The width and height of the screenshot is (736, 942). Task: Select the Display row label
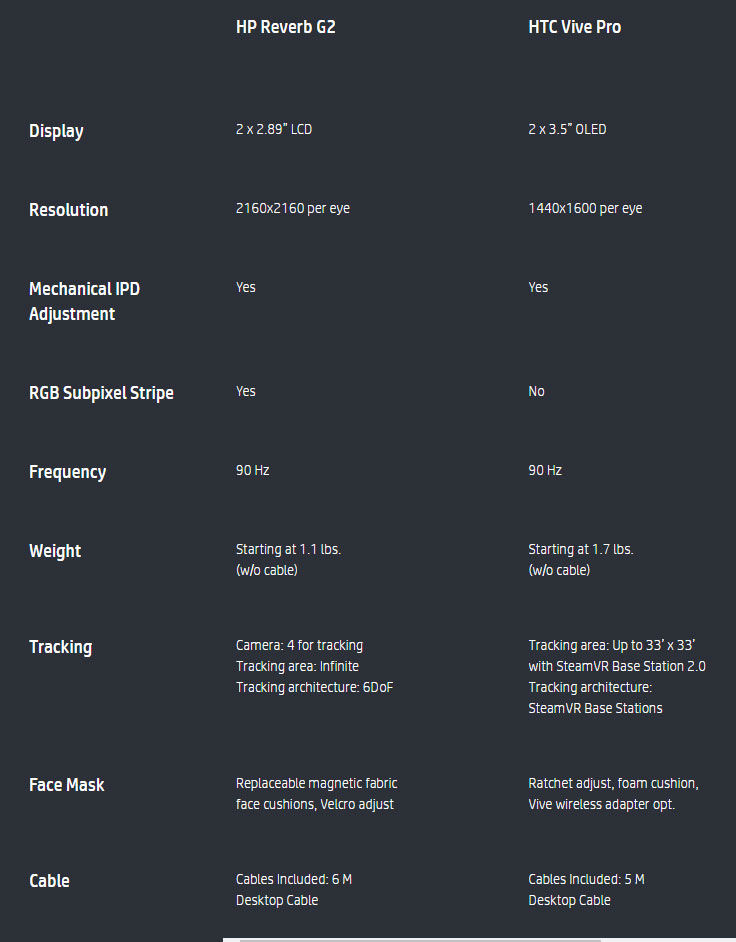click(x=56, y=132)
